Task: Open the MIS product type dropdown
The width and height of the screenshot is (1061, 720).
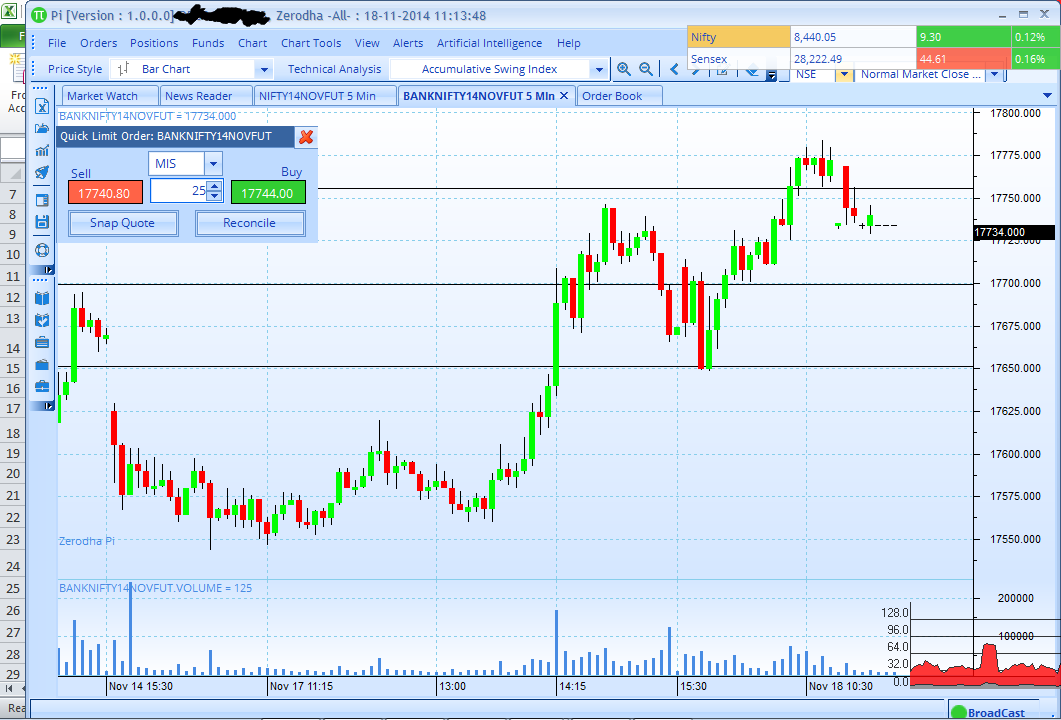Action: [x=213, y=163]
